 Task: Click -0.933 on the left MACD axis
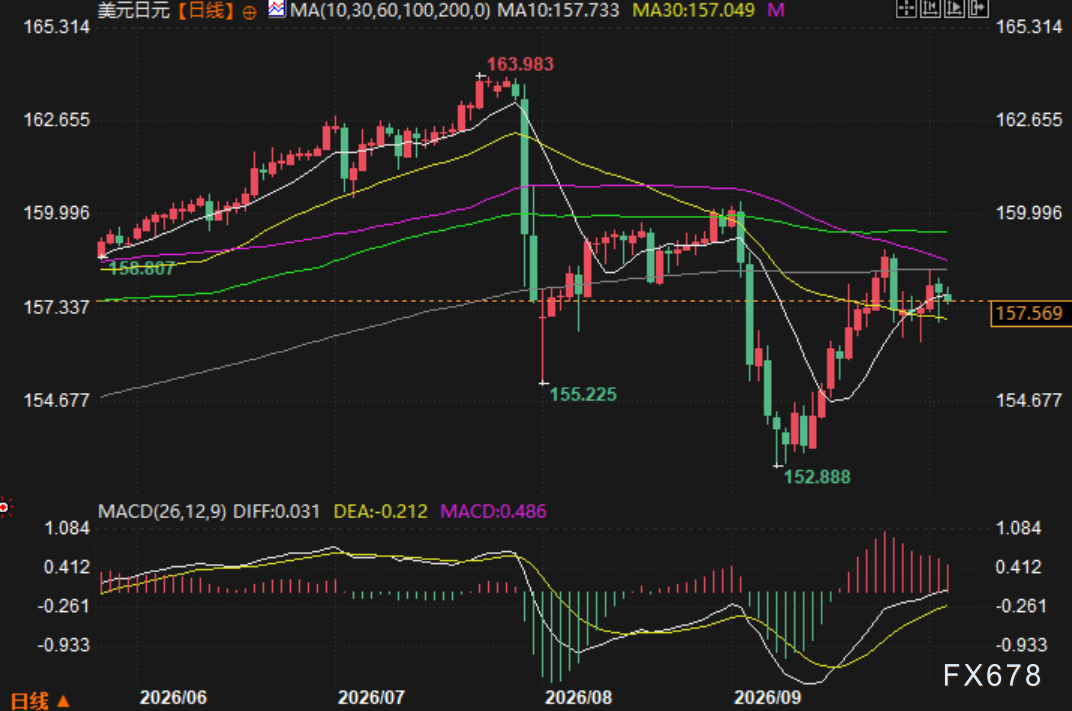63,645
